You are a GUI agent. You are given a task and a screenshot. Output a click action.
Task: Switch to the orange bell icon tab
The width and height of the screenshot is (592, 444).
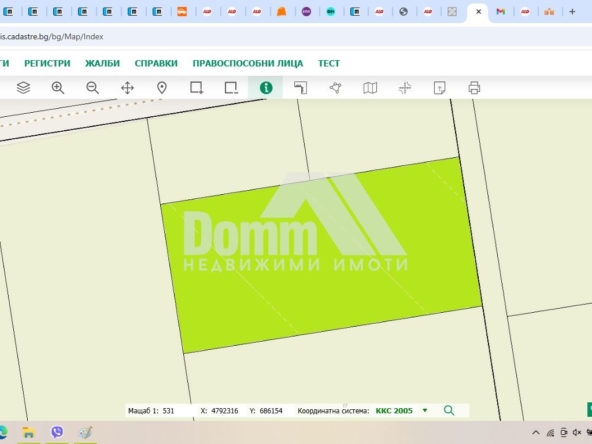281,12
